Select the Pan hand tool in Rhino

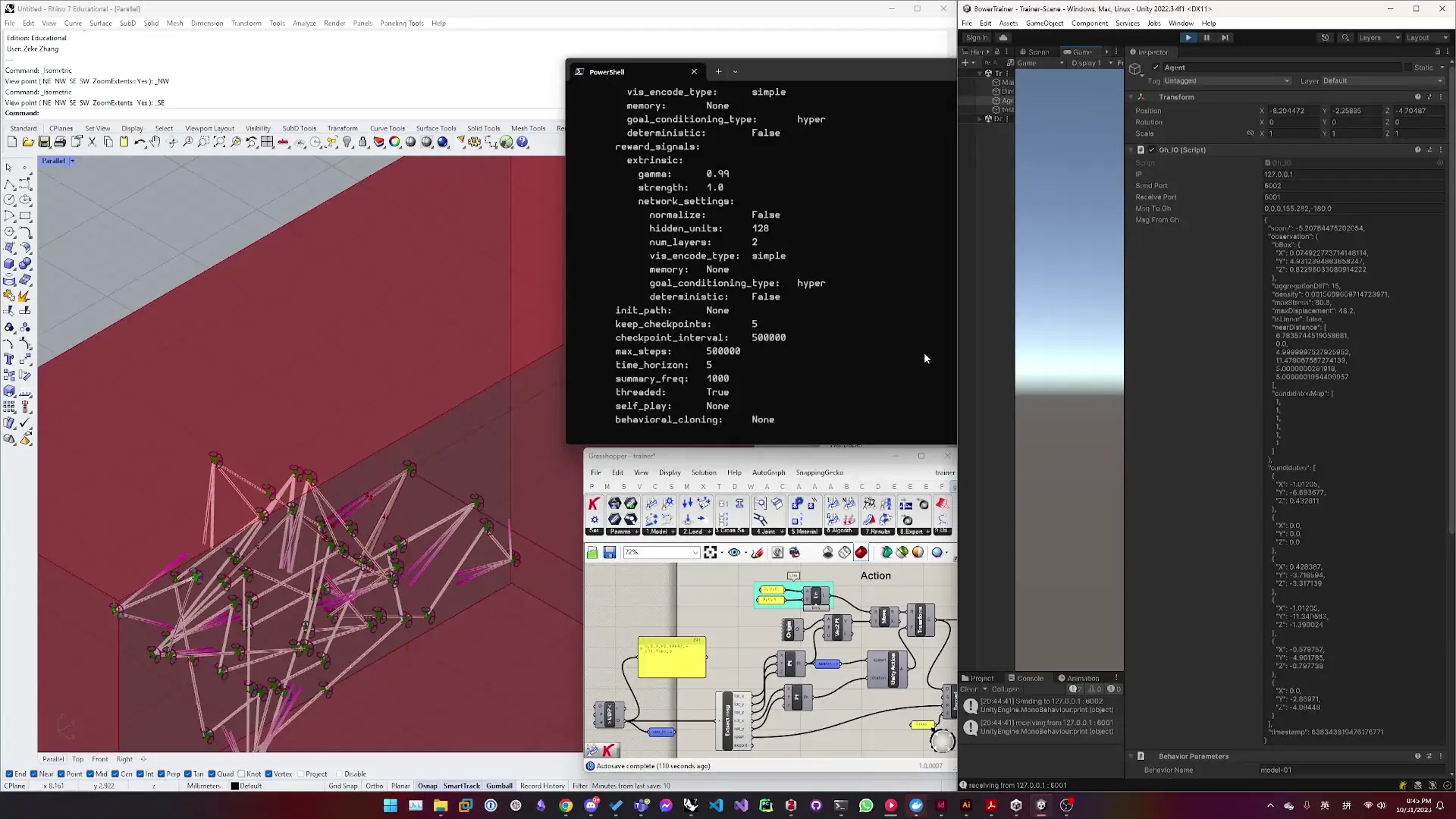tap(155, 143)
